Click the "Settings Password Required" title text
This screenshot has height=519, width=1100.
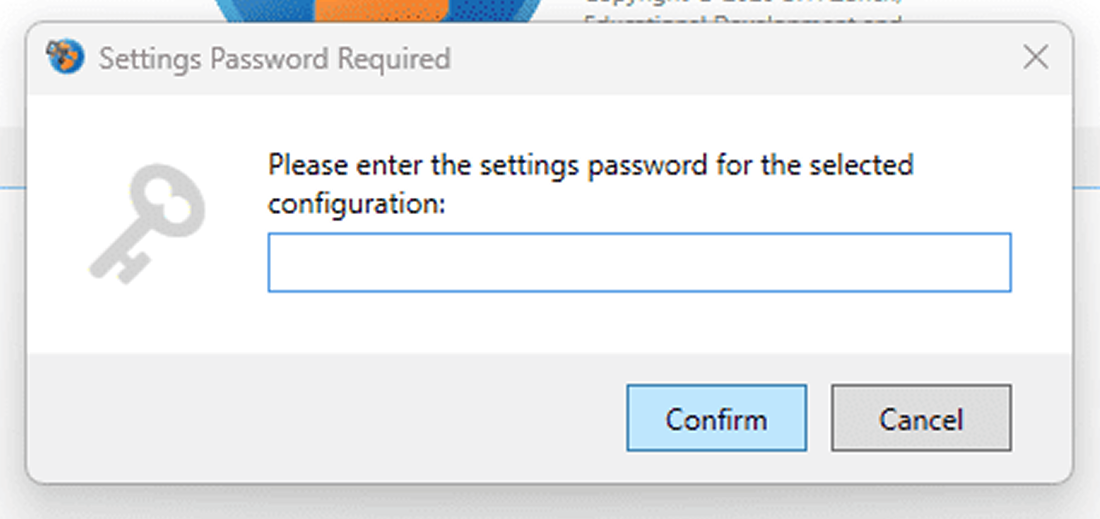[x=274, y=59]
